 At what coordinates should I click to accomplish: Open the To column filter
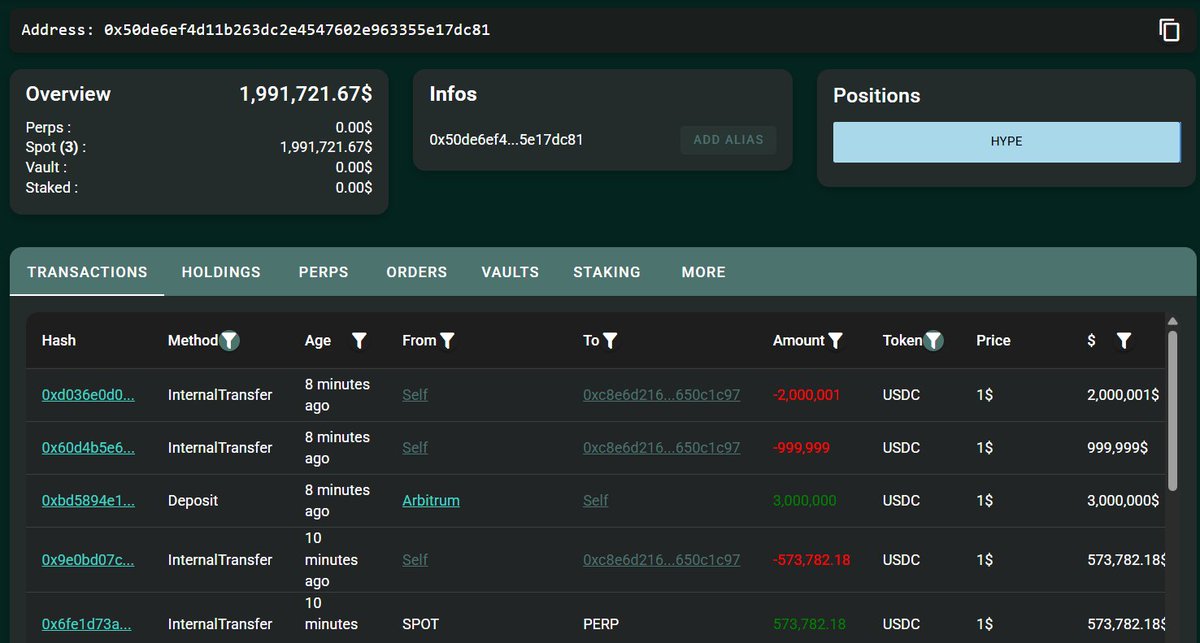[610, 341]
